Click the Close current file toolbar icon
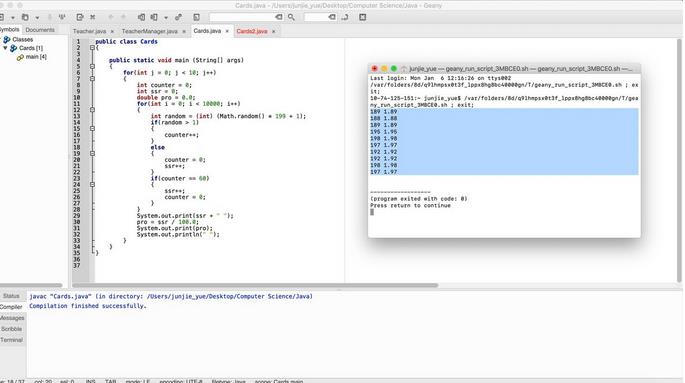Image resolution: width=685 pixels, height=383 pixels. (93, 17)
